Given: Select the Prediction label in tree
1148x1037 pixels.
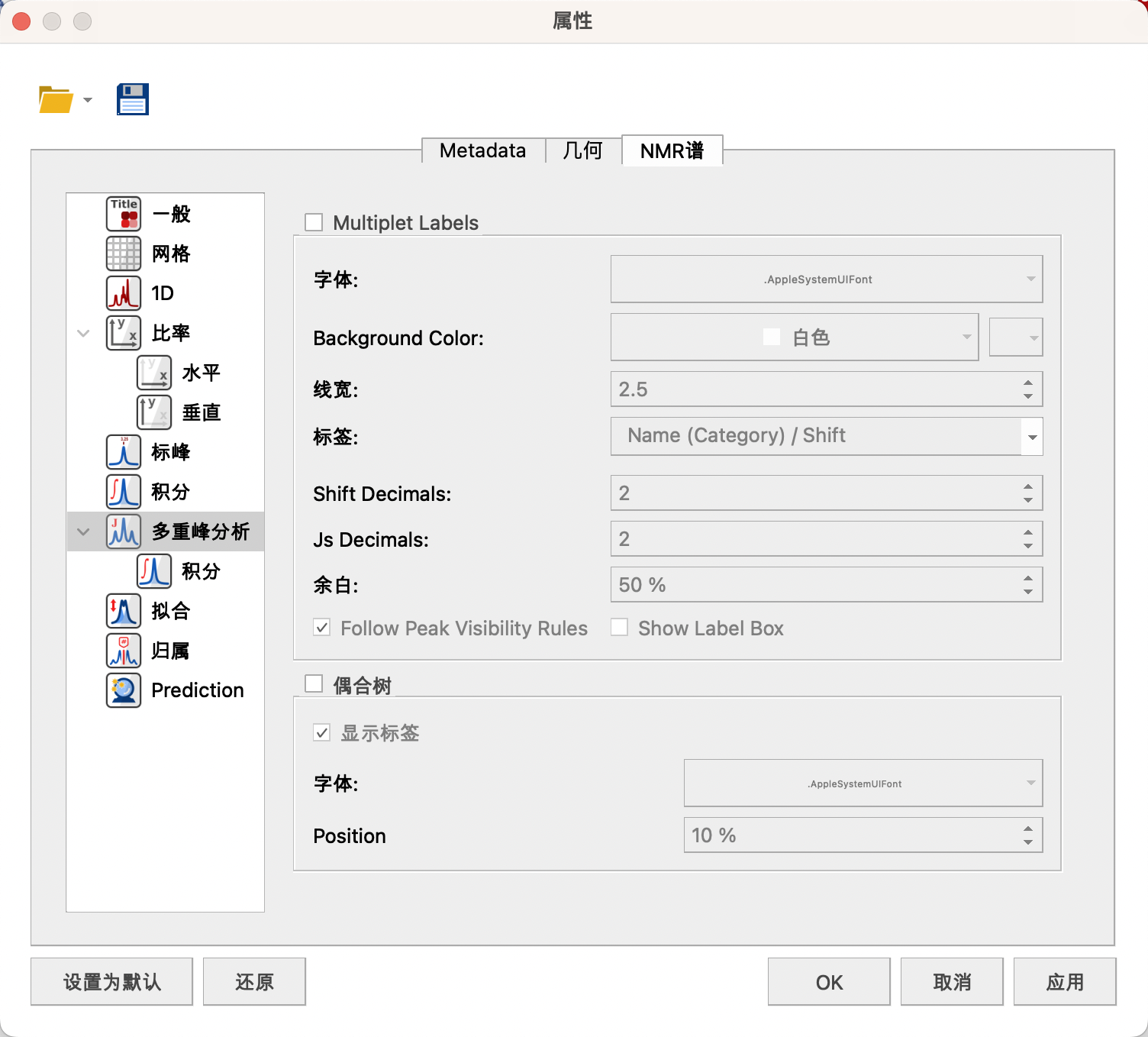Looking at the screenshot, I should coord(198,690).
